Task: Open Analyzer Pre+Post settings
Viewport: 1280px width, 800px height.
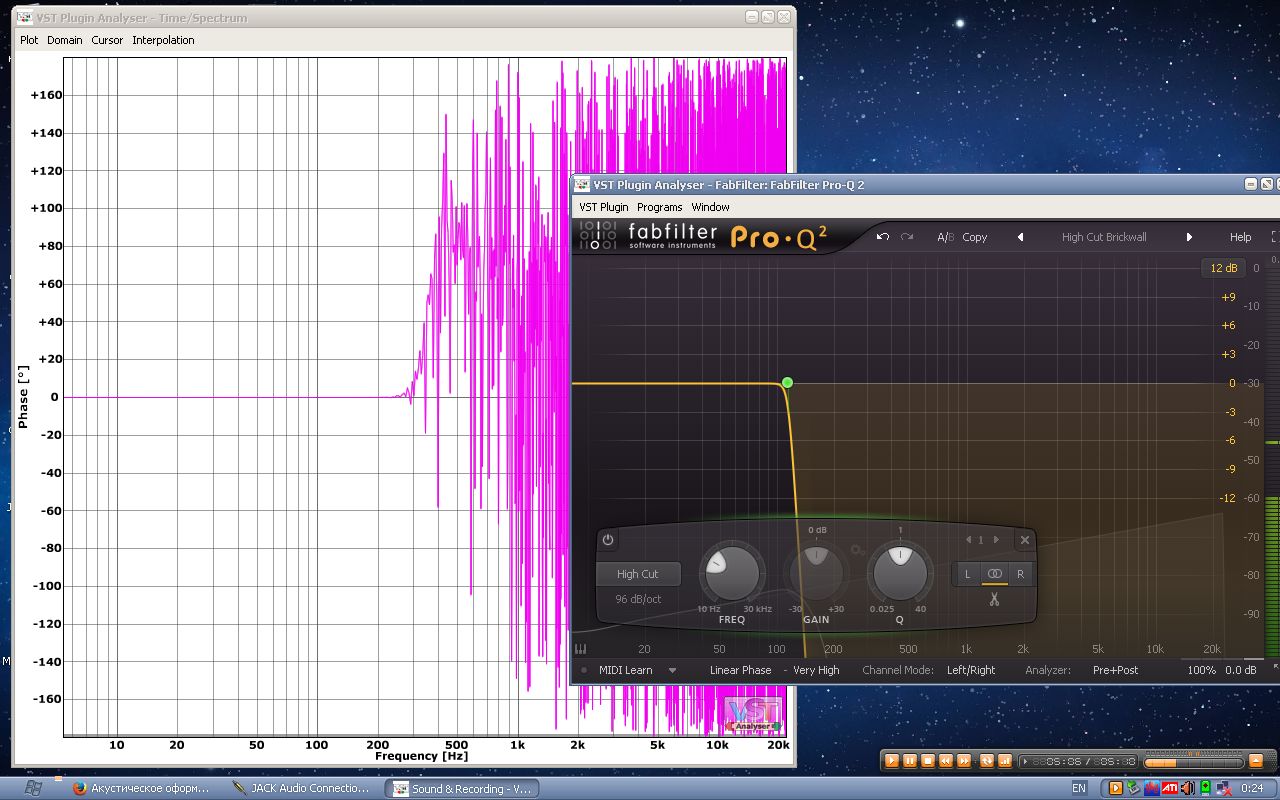Action: pos(1115,670)
